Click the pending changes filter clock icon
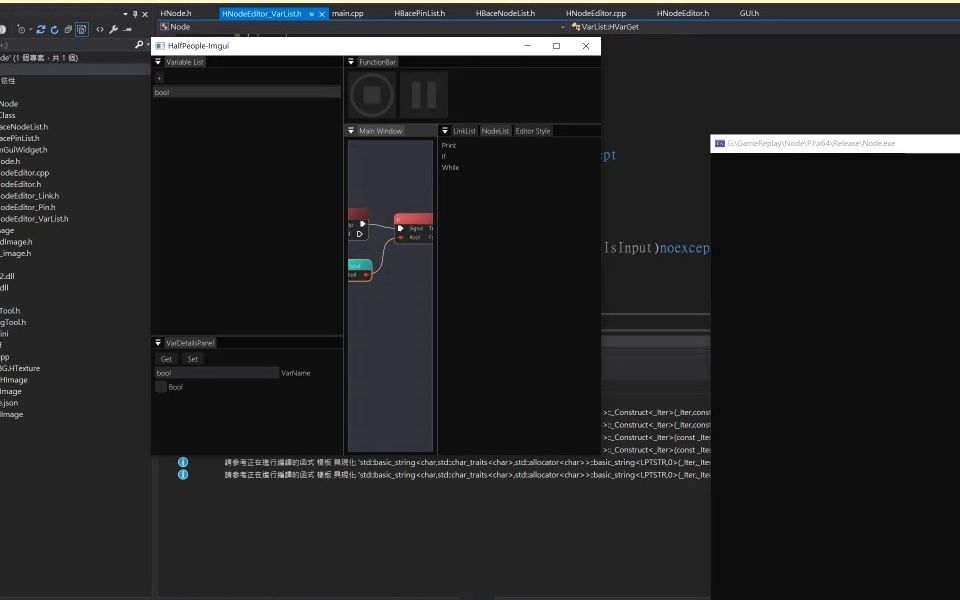 click(21, 29)
